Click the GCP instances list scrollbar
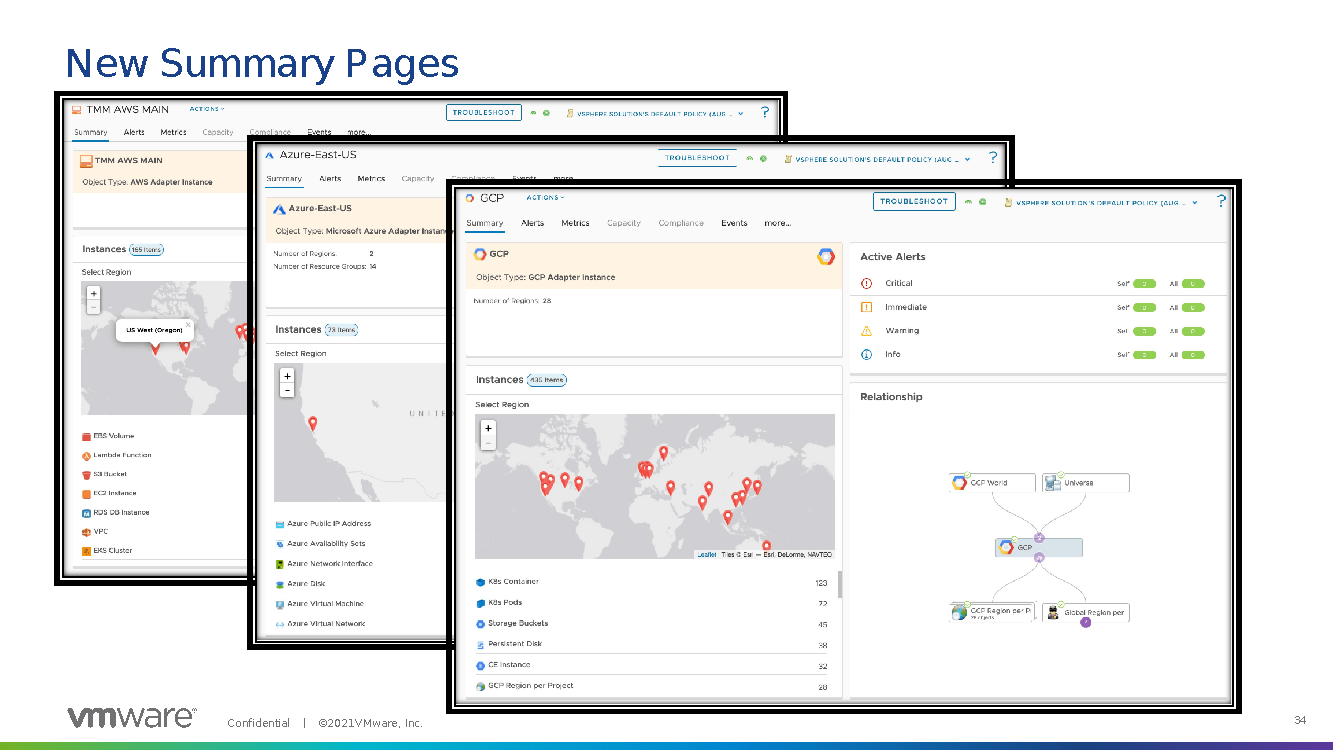The width and height of the screenshot is (1333, 750). (839, 584)
